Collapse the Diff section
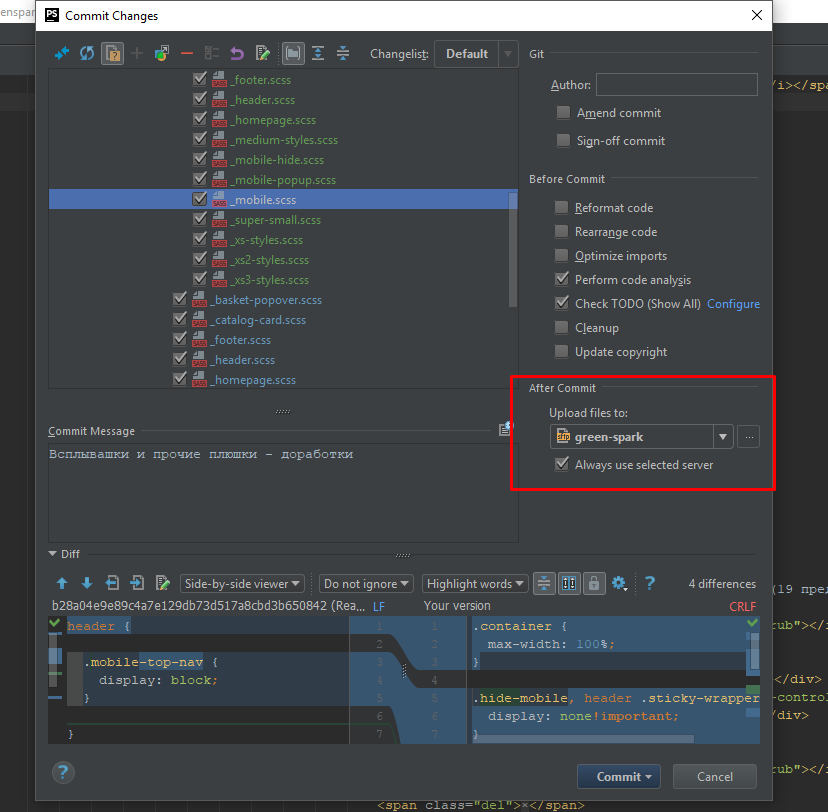Screen dimensions: 828x812 click(54, 554)
